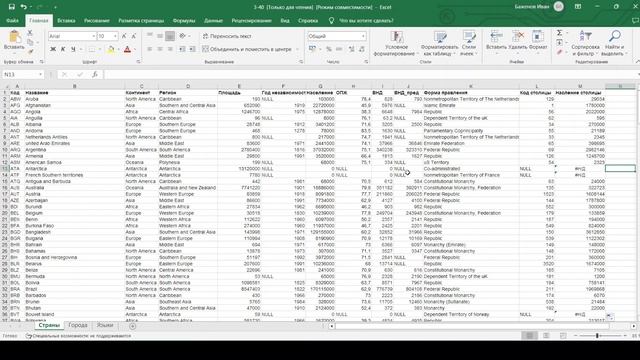
Task: Toggle Italic (К) formatting
Action: coord(63,49)
